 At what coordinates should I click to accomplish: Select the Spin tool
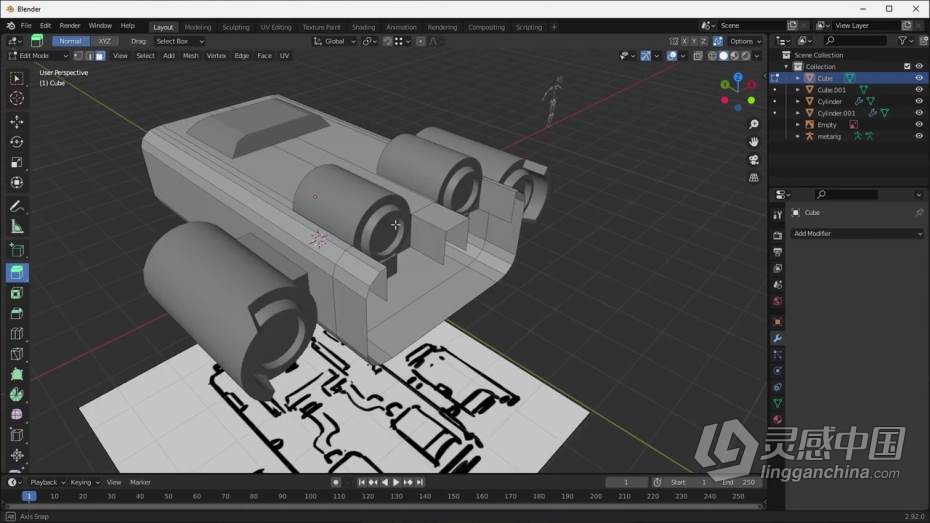coord(17,394)
